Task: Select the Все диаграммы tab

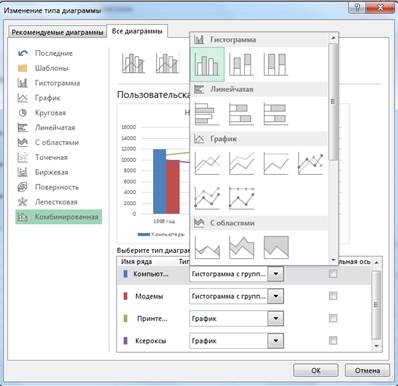Action: click(x=137, y=31)
